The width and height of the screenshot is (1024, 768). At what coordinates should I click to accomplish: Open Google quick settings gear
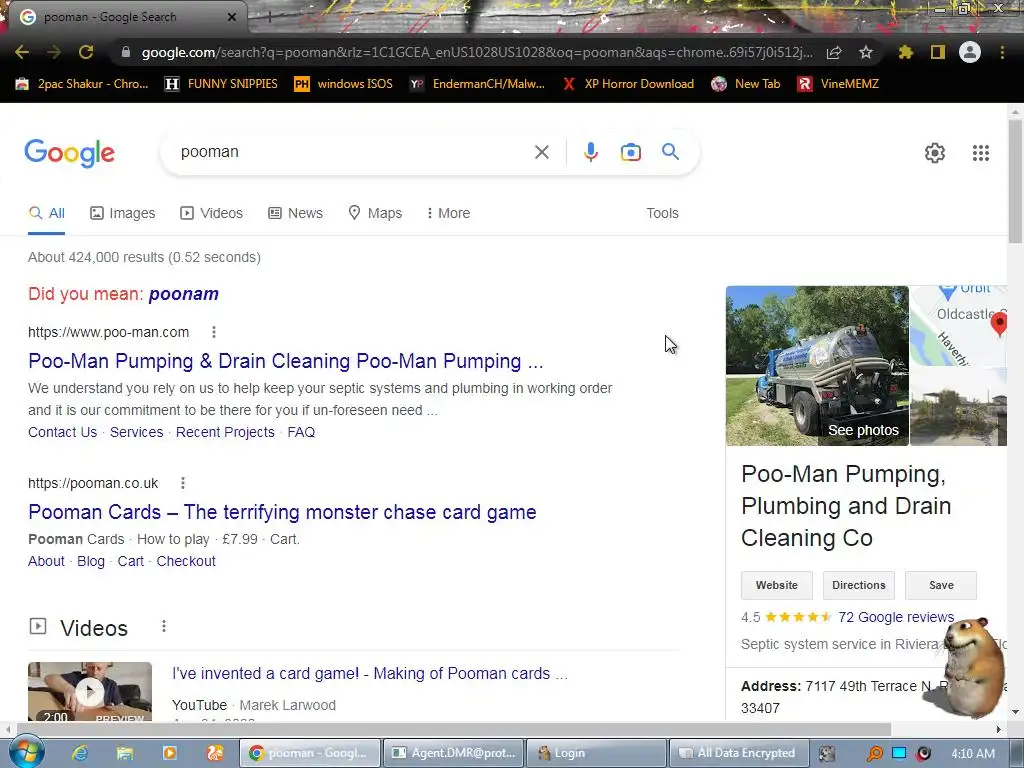(935, 153)
